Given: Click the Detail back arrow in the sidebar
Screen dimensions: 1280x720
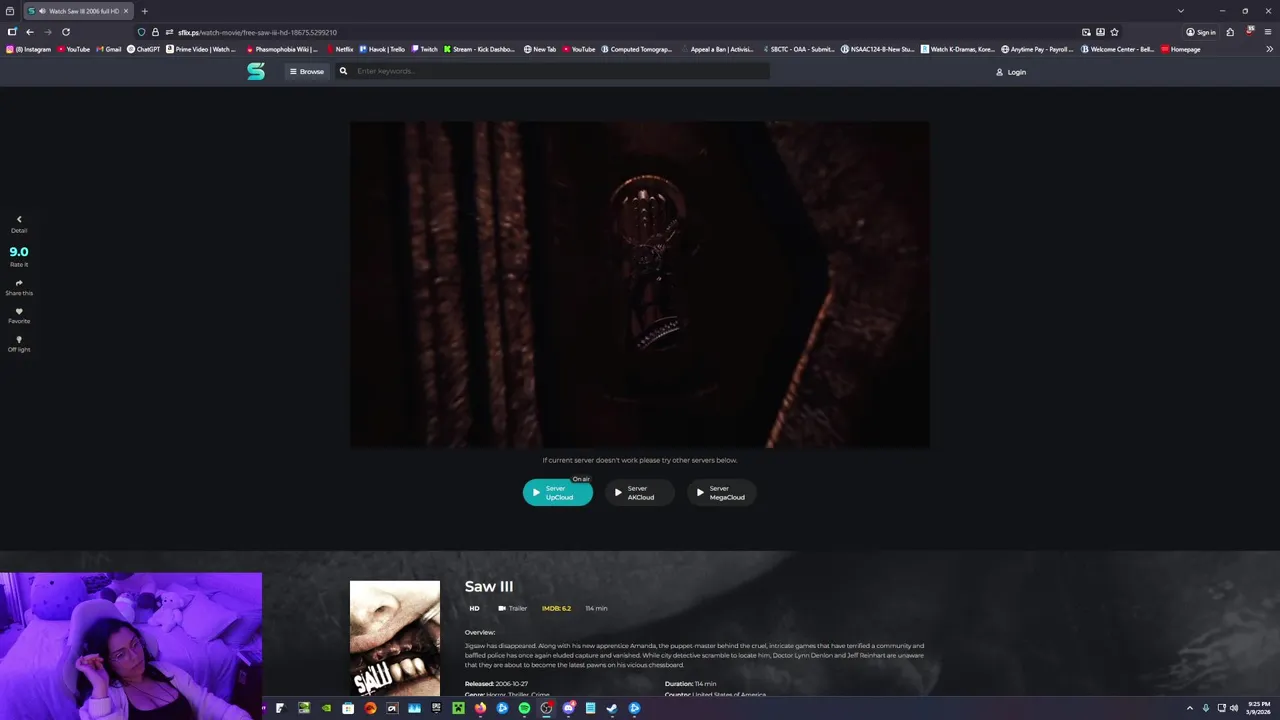Looking at the screenshot, I should (x=19, y=219).
